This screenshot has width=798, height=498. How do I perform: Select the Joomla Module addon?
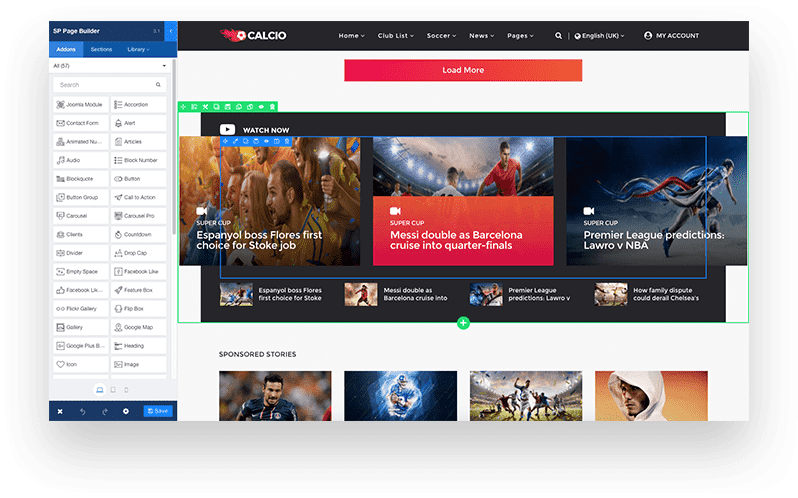[81, 104]
